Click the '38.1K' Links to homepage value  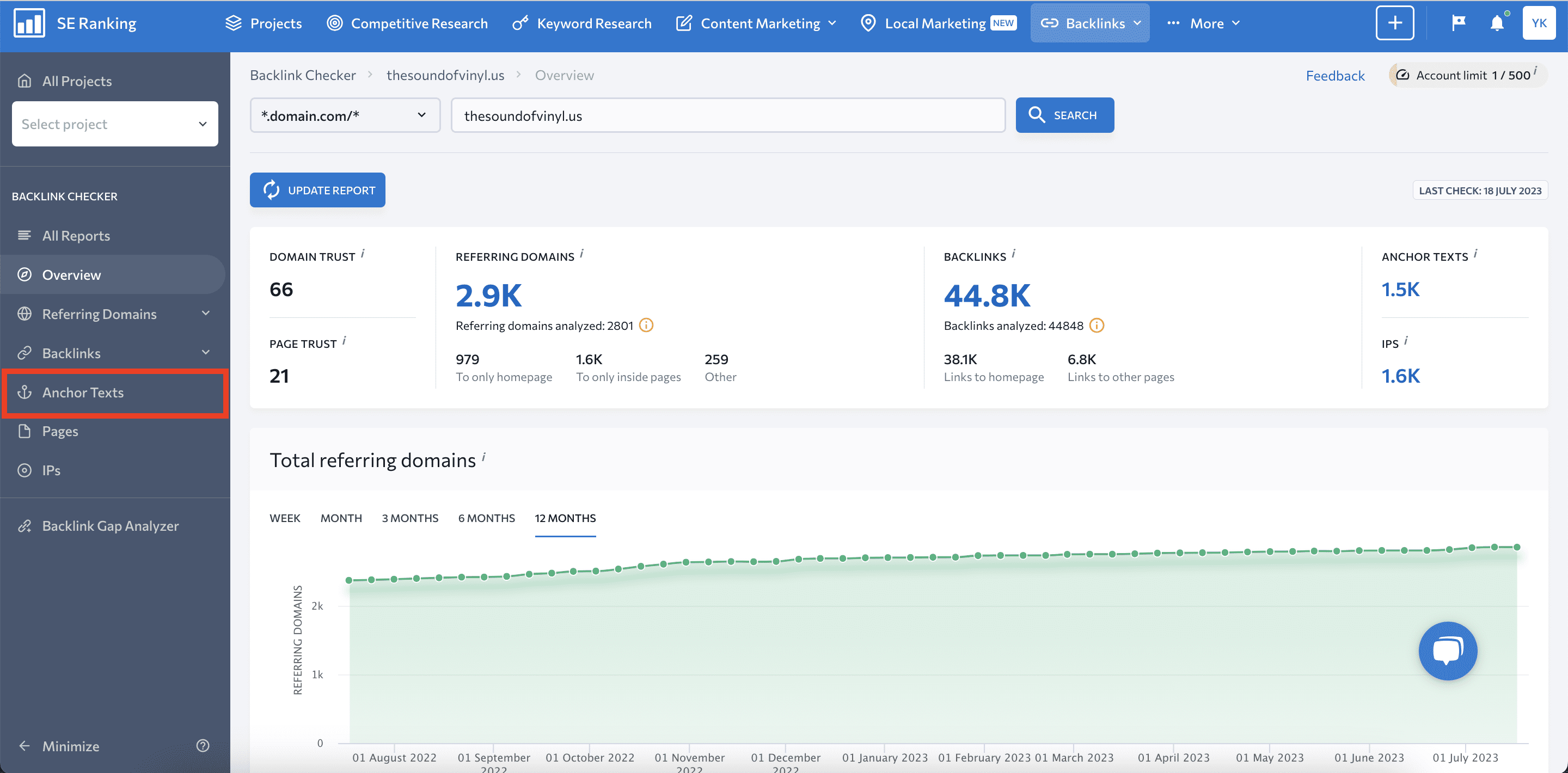tap(960, 359)
